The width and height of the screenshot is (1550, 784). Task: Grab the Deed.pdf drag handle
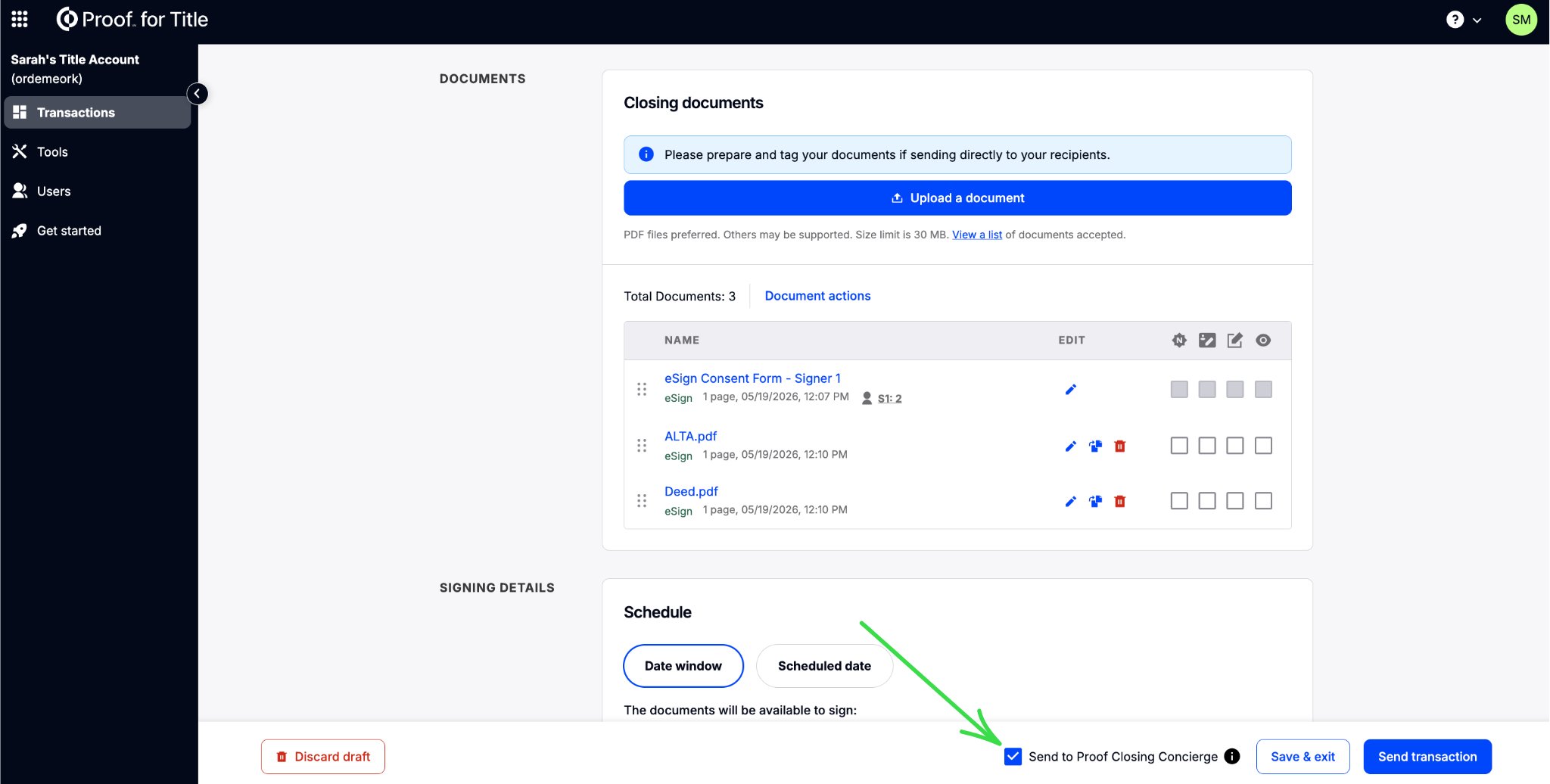(642, 501)
